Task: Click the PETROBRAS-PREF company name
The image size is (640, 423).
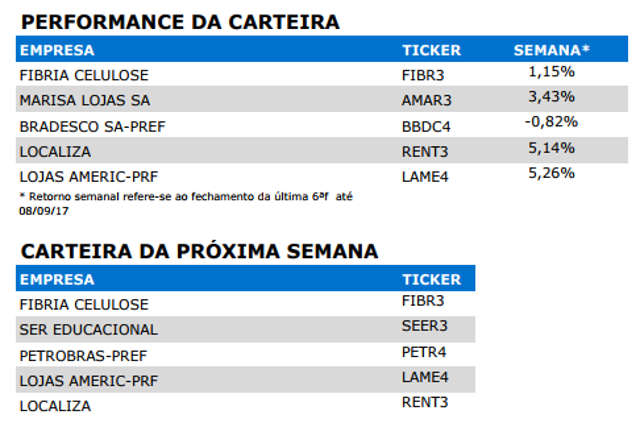Action: point(83,356)
